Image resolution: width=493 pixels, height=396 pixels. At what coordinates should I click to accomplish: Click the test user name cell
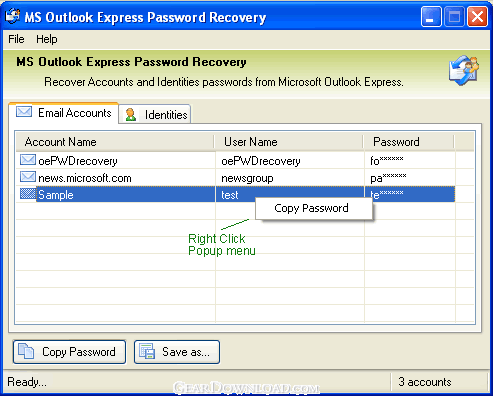pos(230,195)
